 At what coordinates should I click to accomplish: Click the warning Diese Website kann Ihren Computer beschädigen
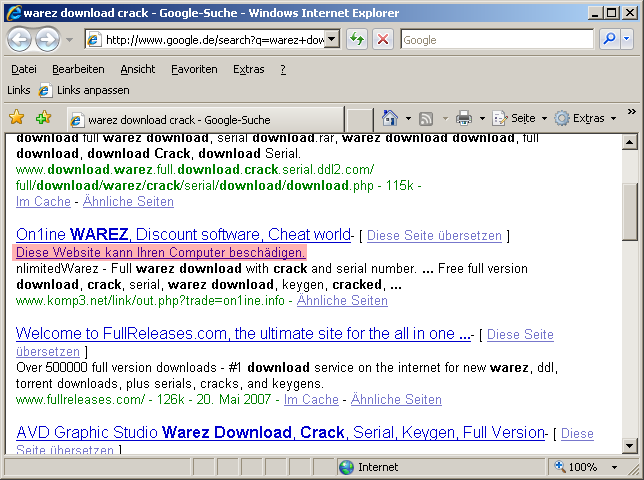[x=160, y=253]
